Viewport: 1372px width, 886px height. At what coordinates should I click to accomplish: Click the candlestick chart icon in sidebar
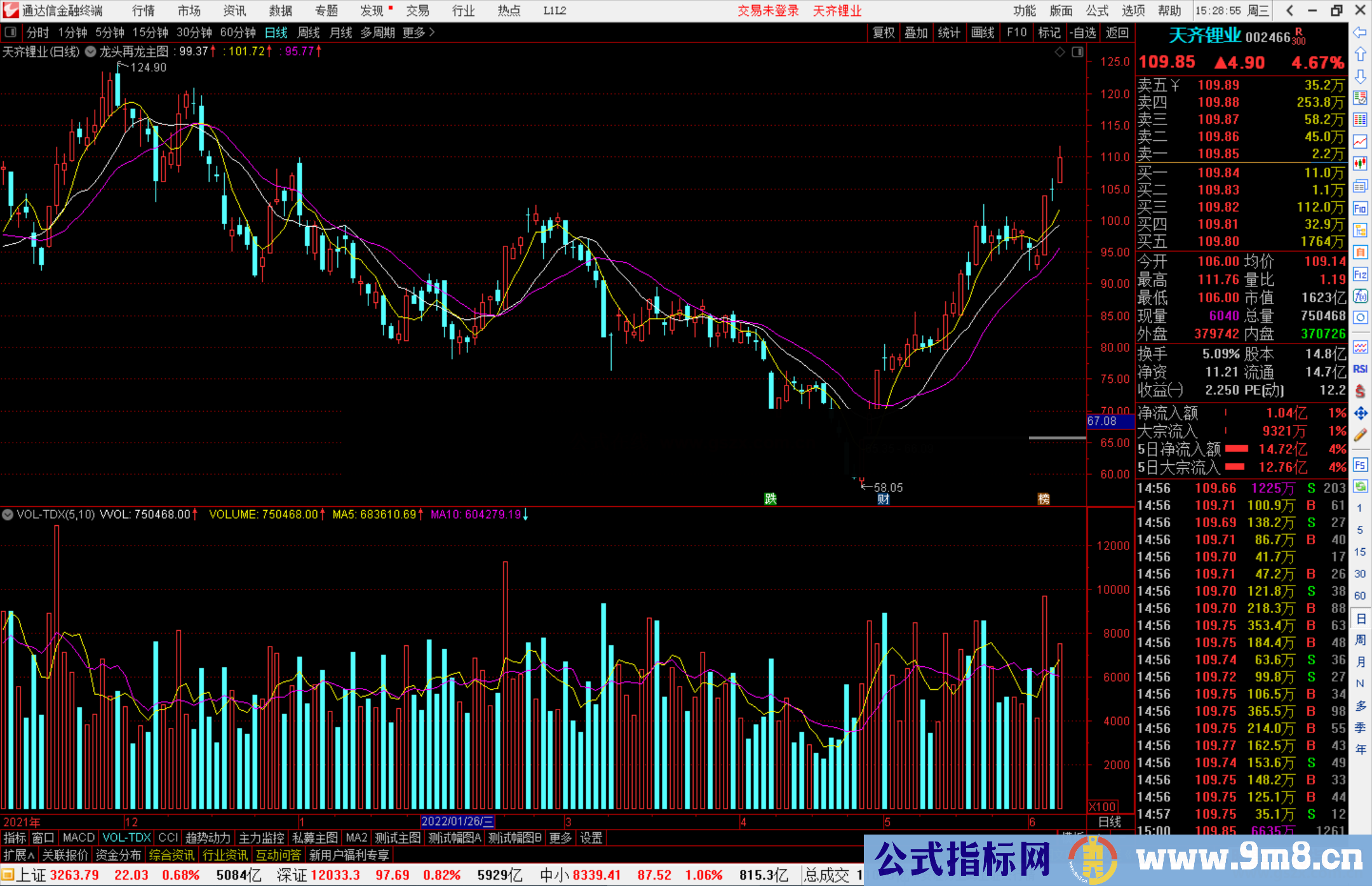(x=1360, y=163)
